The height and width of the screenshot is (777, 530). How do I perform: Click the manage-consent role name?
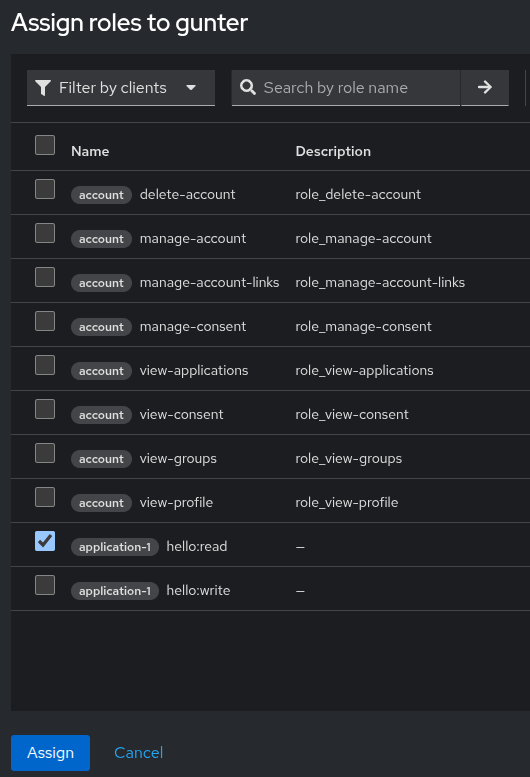(x=193, y=327)
